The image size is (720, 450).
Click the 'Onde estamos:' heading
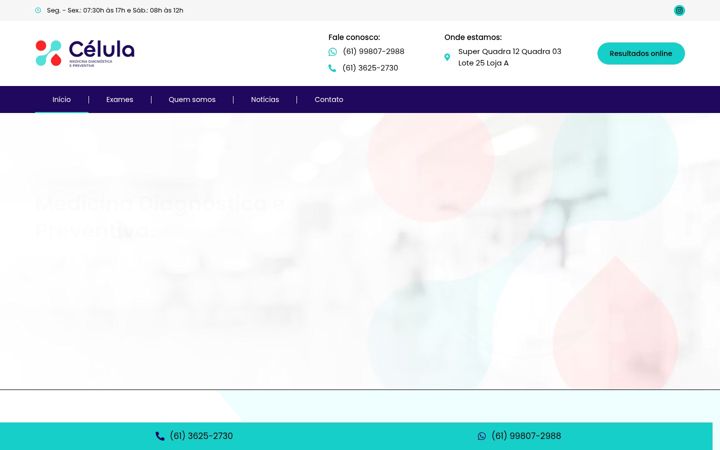point(473,37)
